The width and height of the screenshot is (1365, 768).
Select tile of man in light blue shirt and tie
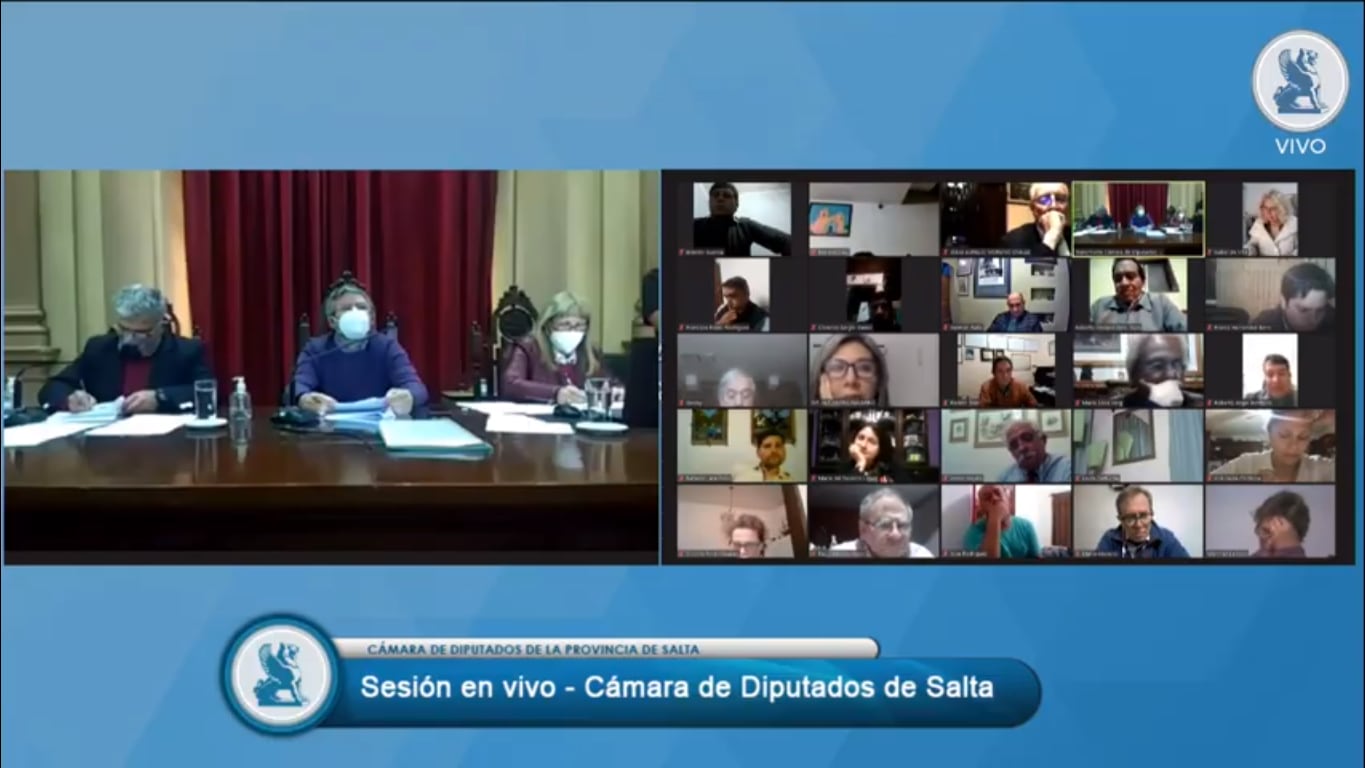(1005, 446)
